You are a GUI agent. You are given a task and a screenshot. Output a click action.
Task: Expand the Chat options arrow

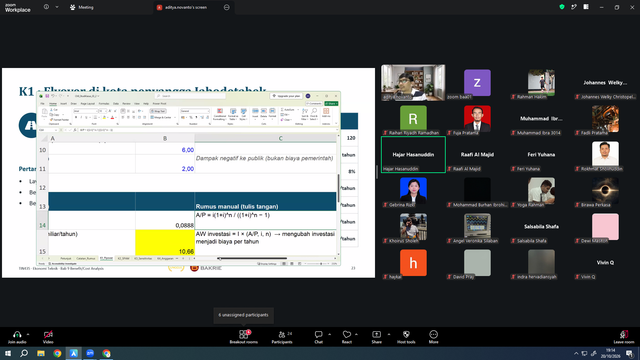[x=329, y=334]
